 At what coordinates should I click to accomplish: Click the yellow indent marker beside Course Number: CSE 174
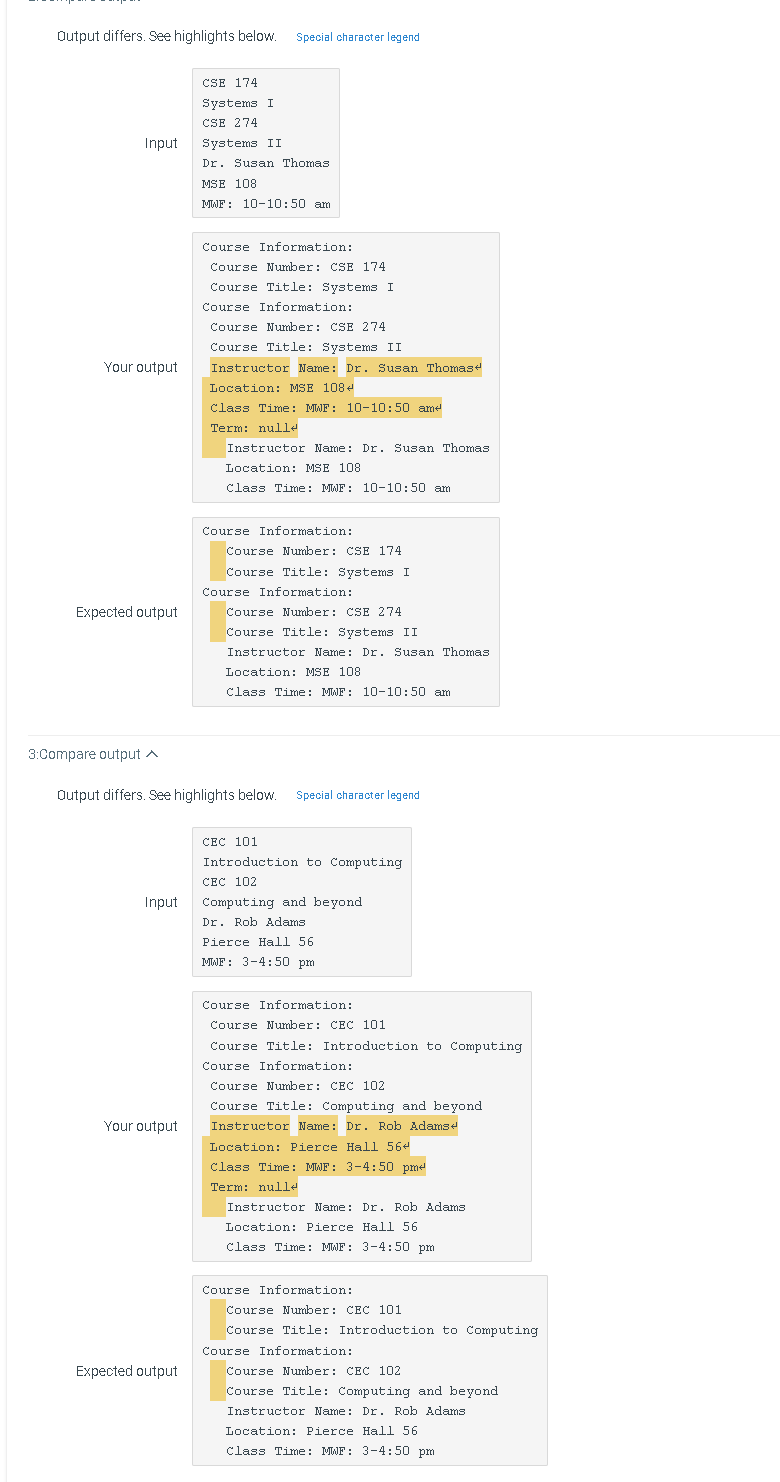click(217, 551)
